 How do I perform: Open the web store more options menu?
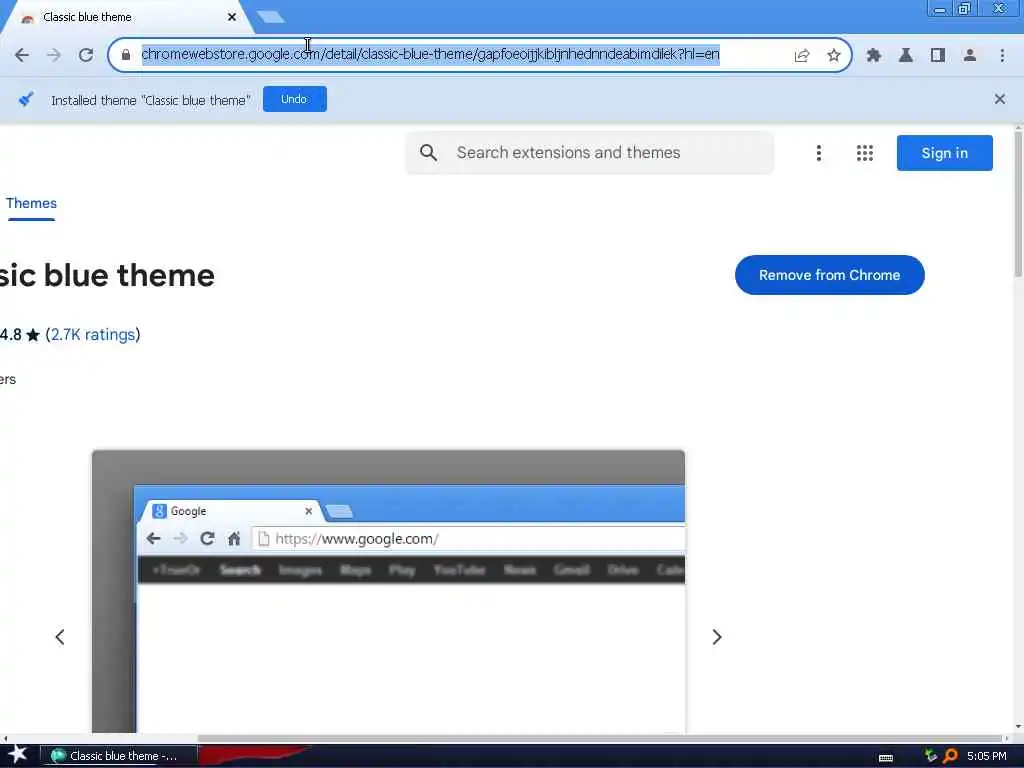coord(818,153)
